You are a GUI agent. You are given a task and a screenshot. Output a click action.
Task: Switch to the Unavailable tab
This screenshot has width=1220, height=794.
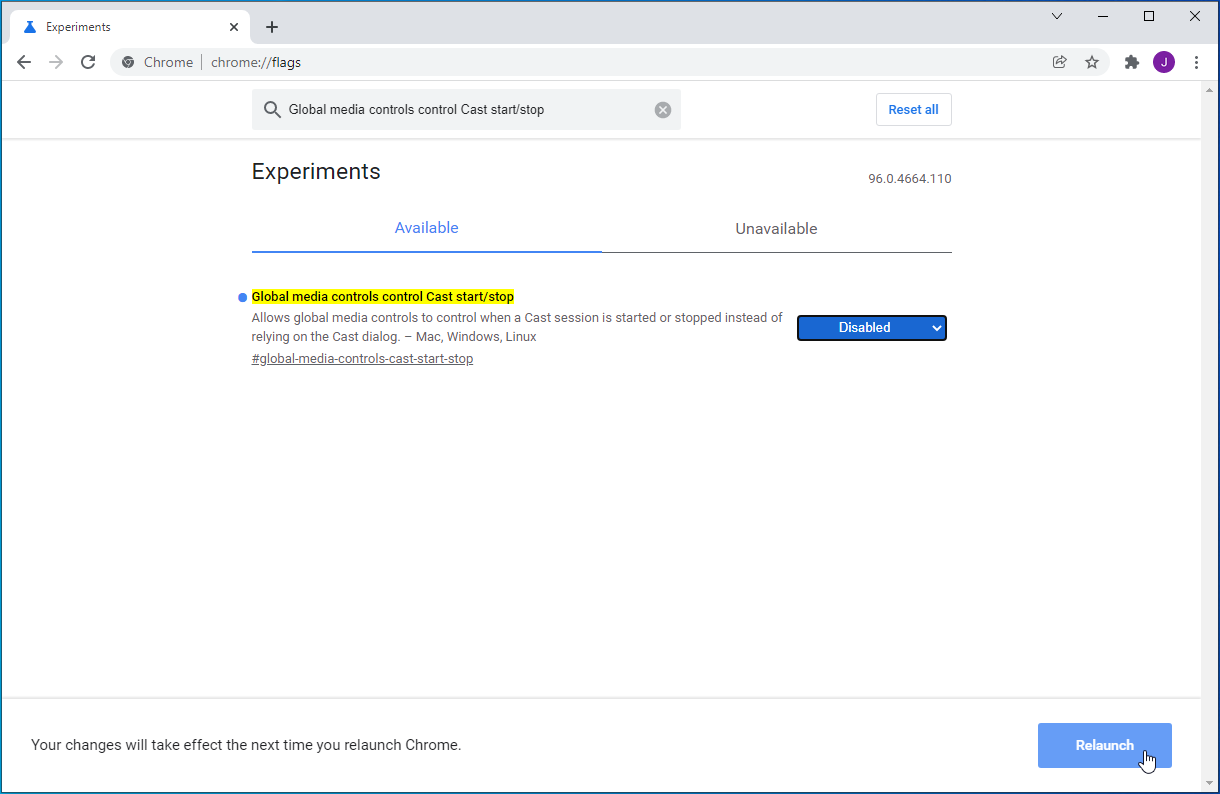click(x=776, y=229)
